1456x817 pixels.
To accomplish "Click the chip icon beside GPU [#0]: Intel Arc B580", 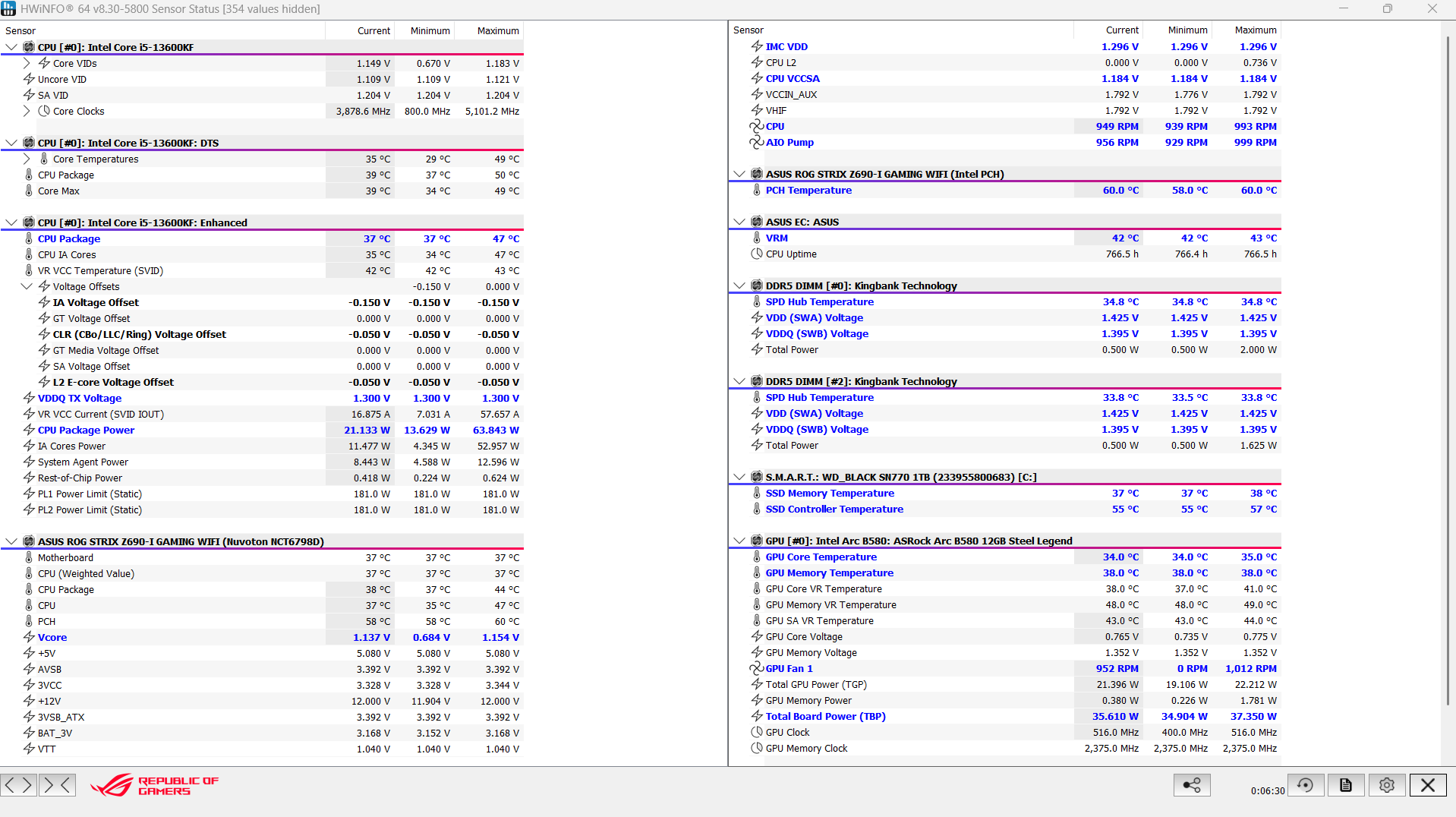I will [x=757, y=541].
